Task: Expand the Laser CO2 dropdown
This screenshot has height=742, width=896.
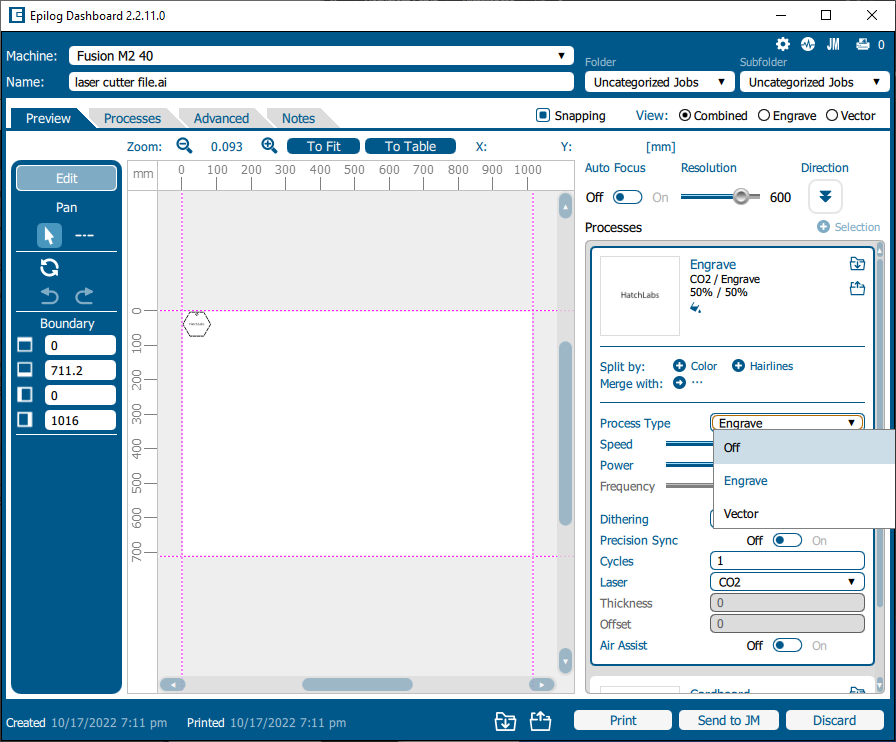Action: [787, 582]
